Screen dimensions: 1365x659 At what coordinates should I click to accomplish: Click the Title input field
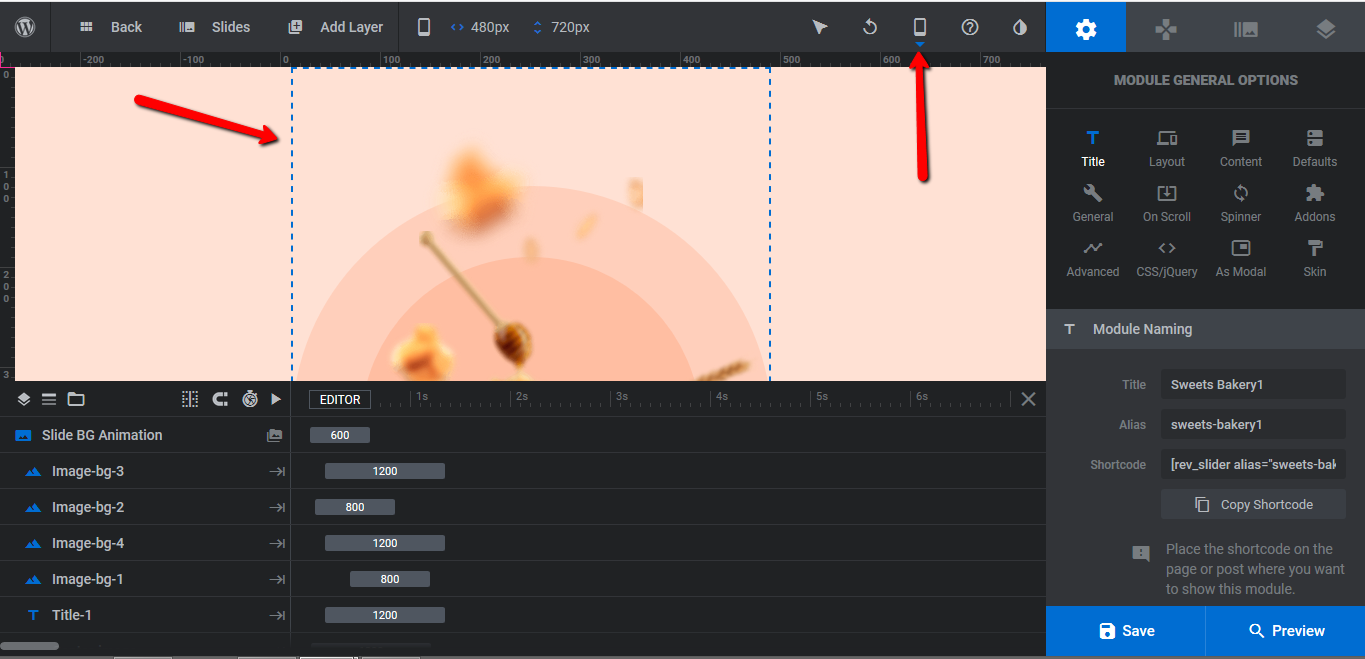point(1253,384)
